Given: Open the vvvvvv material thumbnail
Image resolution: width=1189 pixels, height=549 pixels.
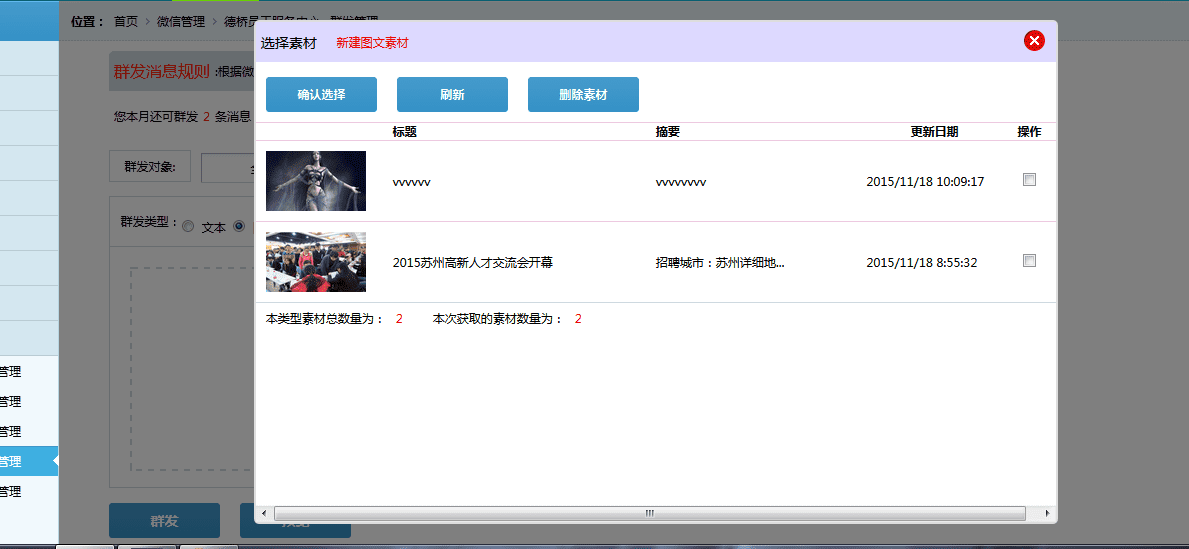Looking at the screenshot, I should pyautogui.click(x=316, y=181).
